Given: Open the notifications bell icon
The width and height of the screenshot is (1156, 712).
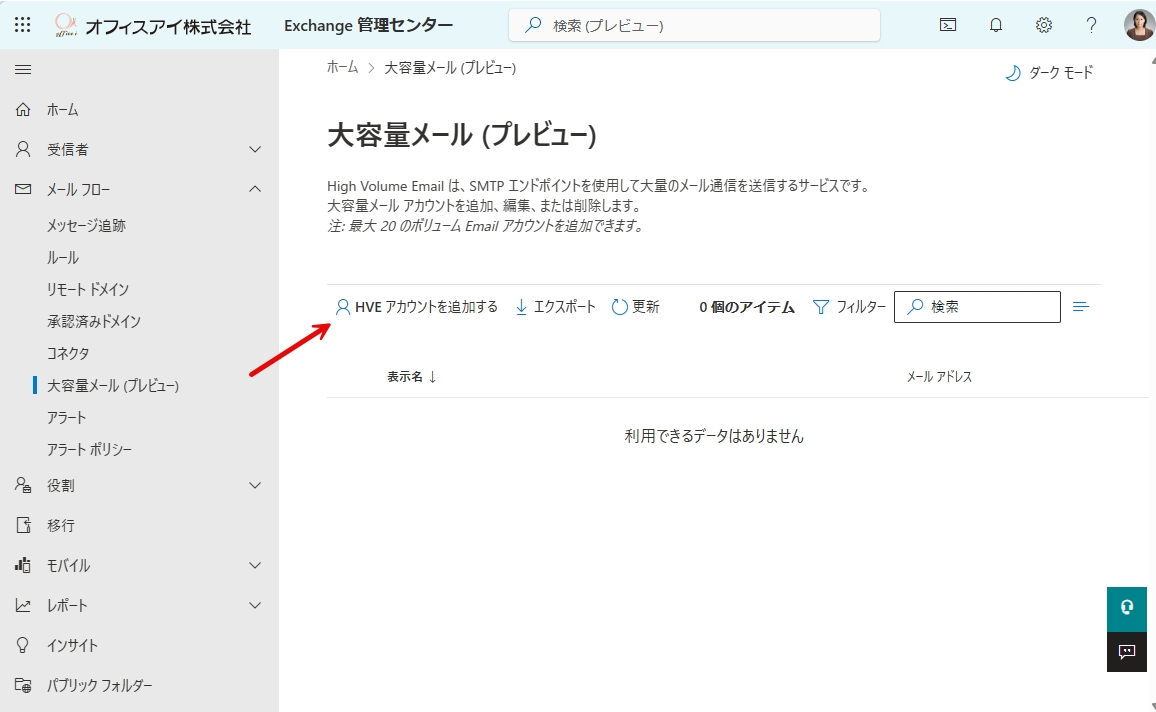Looking at the screenshot, I should (x=996, y=25).
